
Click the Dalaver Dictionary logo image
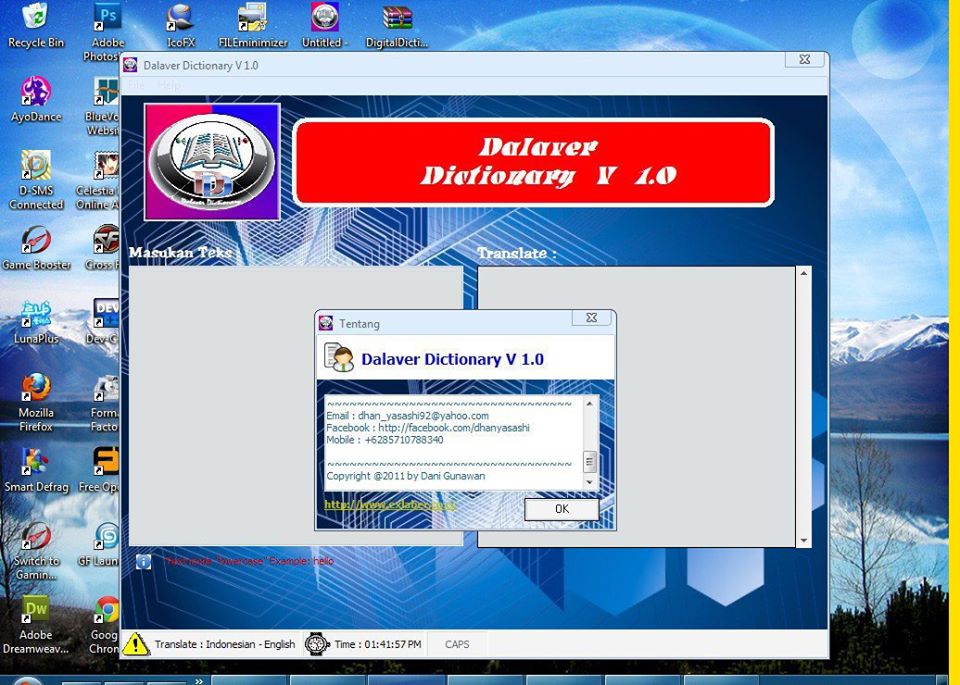(x=212, y=161)
